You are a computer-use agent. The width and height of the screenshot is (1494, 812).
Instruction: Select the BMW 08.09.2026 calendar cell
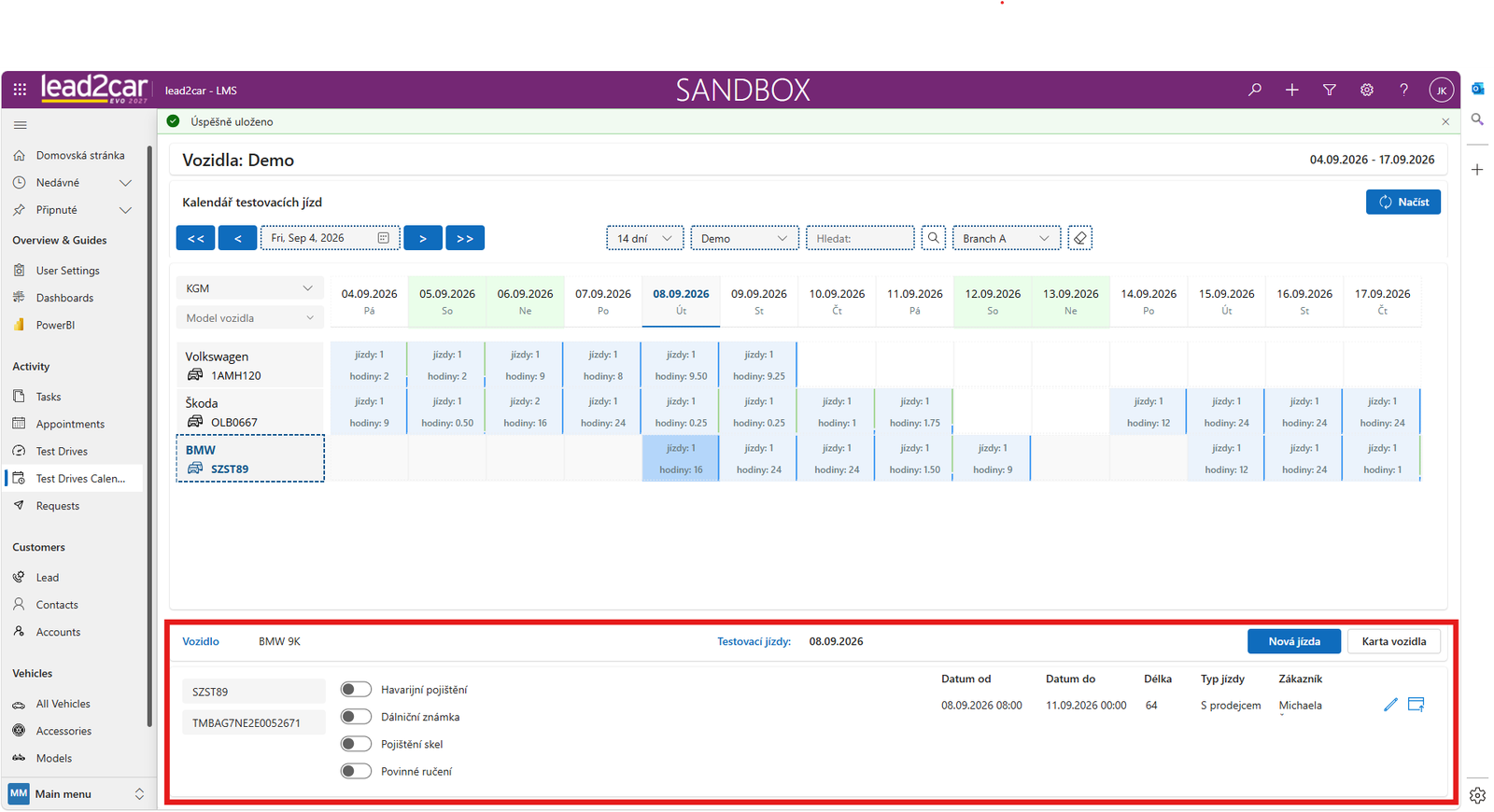click(x=681, y=458)
